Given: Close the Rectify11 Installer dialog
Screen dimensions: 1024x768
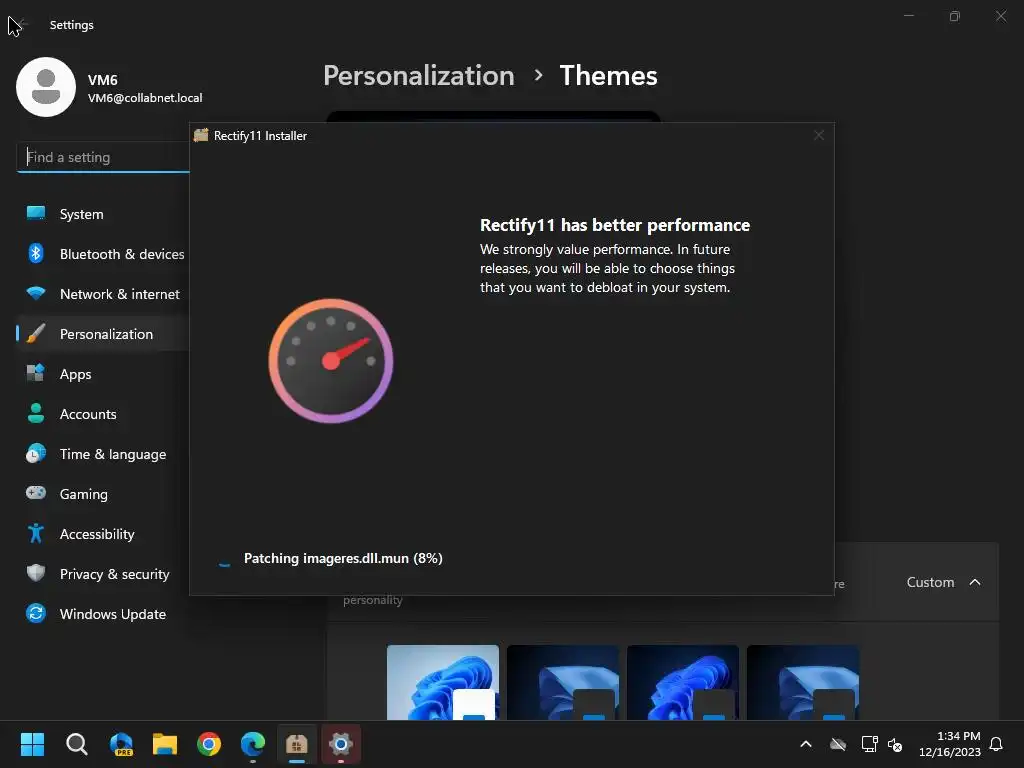Looking at the screenshot, I should tap(819, 135).
